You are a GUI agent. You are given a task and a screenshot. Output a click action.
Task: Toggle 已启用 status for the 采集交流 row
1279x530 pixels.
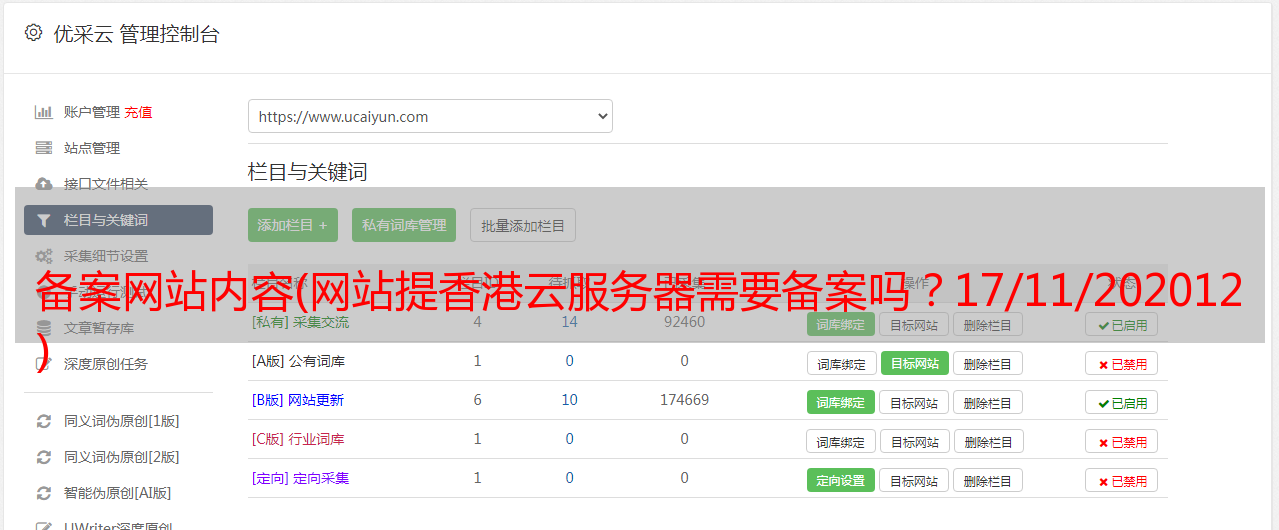point(1121,324)
